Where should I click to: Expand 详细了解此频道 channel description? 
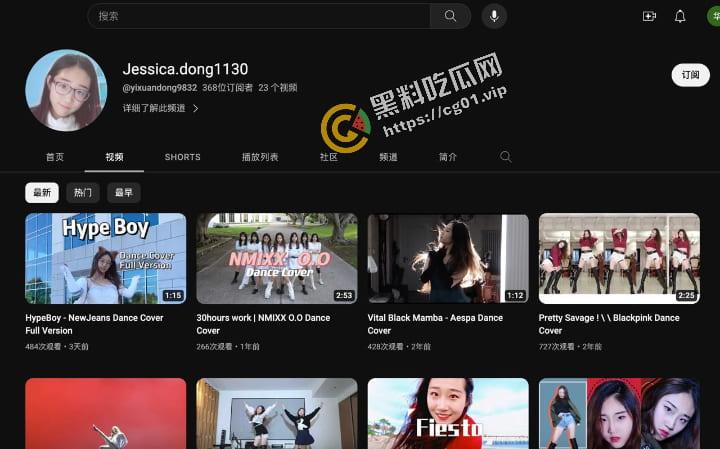pos(160,108)
